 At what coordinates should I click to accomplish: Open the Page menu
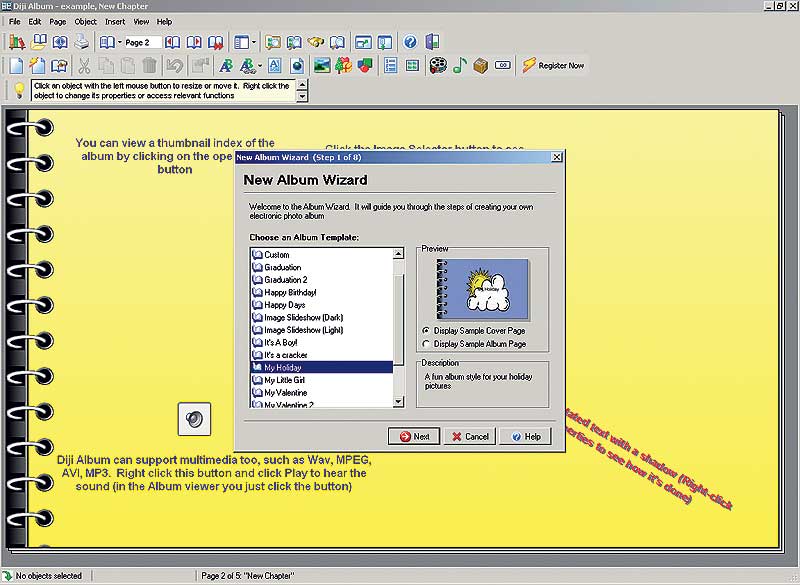click(x=58, y=21)
